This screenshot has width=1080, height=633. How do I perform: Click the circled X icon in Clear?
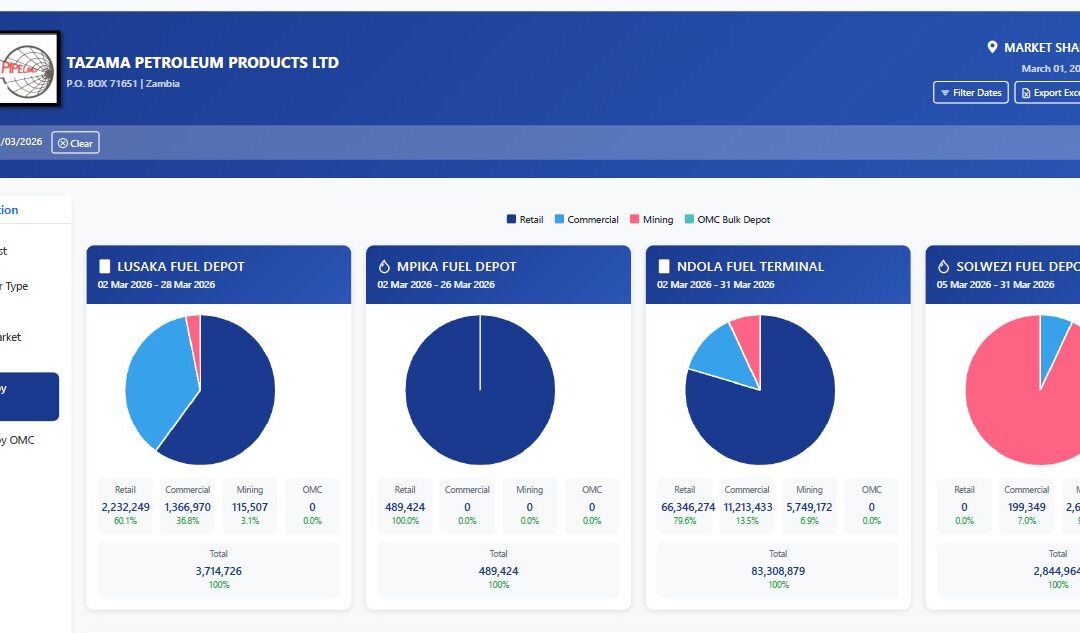(62, 143)
